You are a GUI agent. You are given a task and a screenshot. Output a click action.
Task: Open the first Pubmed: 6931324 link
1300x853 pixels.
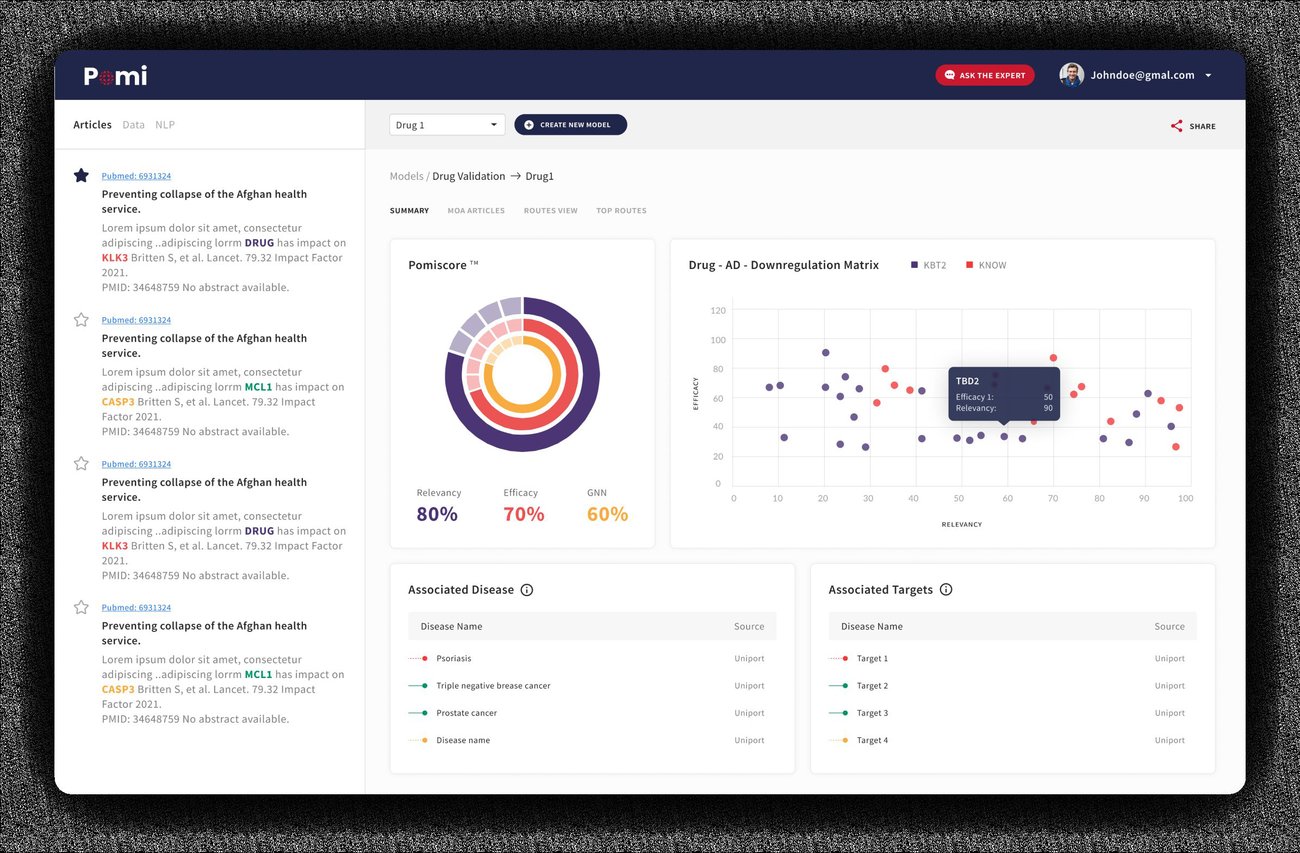[x=136, y=176]
